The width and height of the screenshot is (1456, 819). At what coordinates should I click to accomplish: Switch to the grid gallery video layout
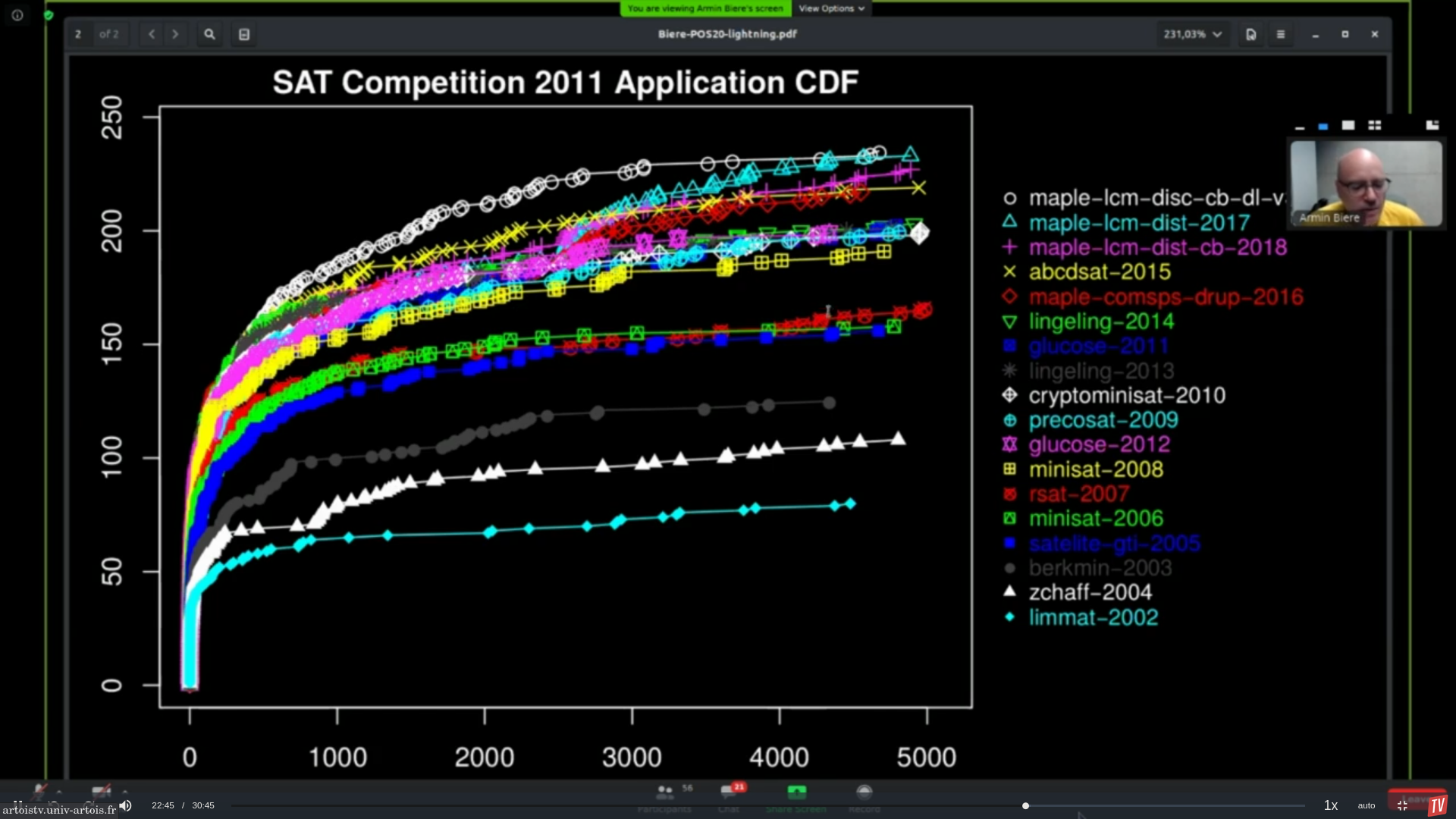(x=1374, y=125)
